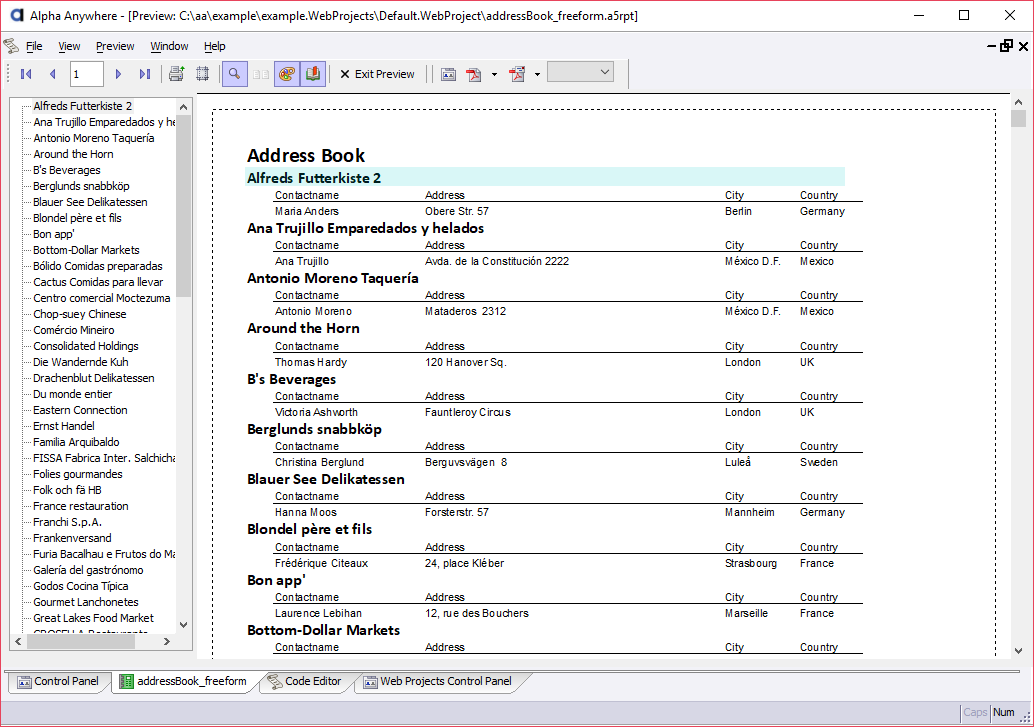Click Alfreds Futterkiste 2 highlighted report heading
Viewport: 1034px width, 727px height.
click(314, 178)
